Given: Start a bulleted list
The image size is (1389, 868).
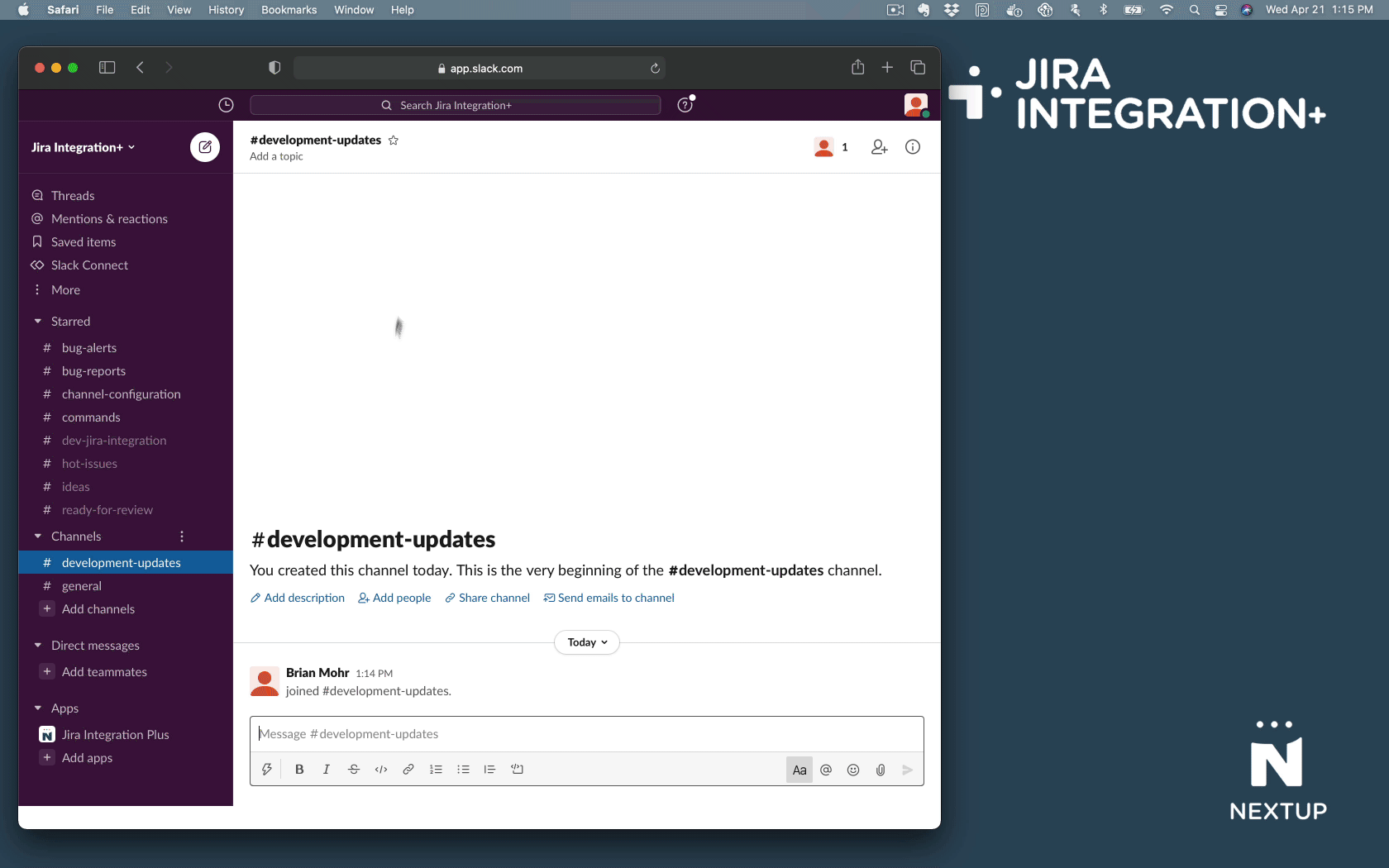Looking at the screenshot, I should coord(463,770).
